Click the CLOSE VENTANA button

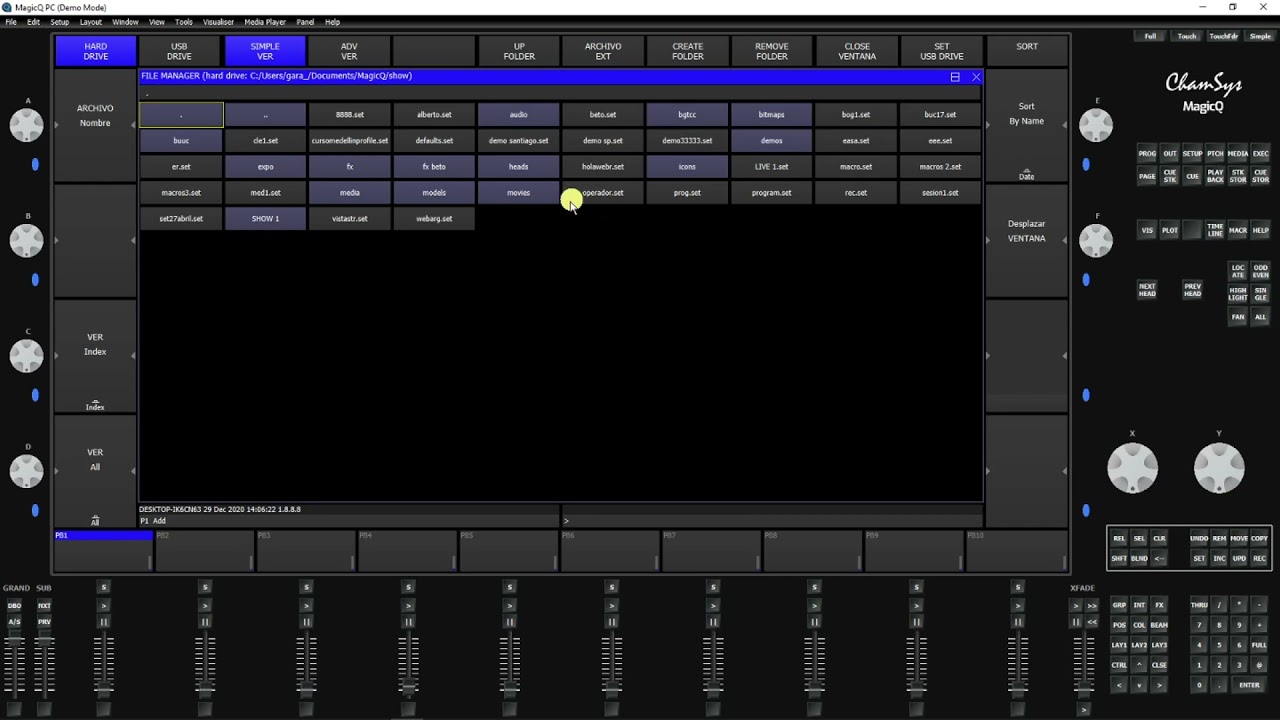click(857, 51)
